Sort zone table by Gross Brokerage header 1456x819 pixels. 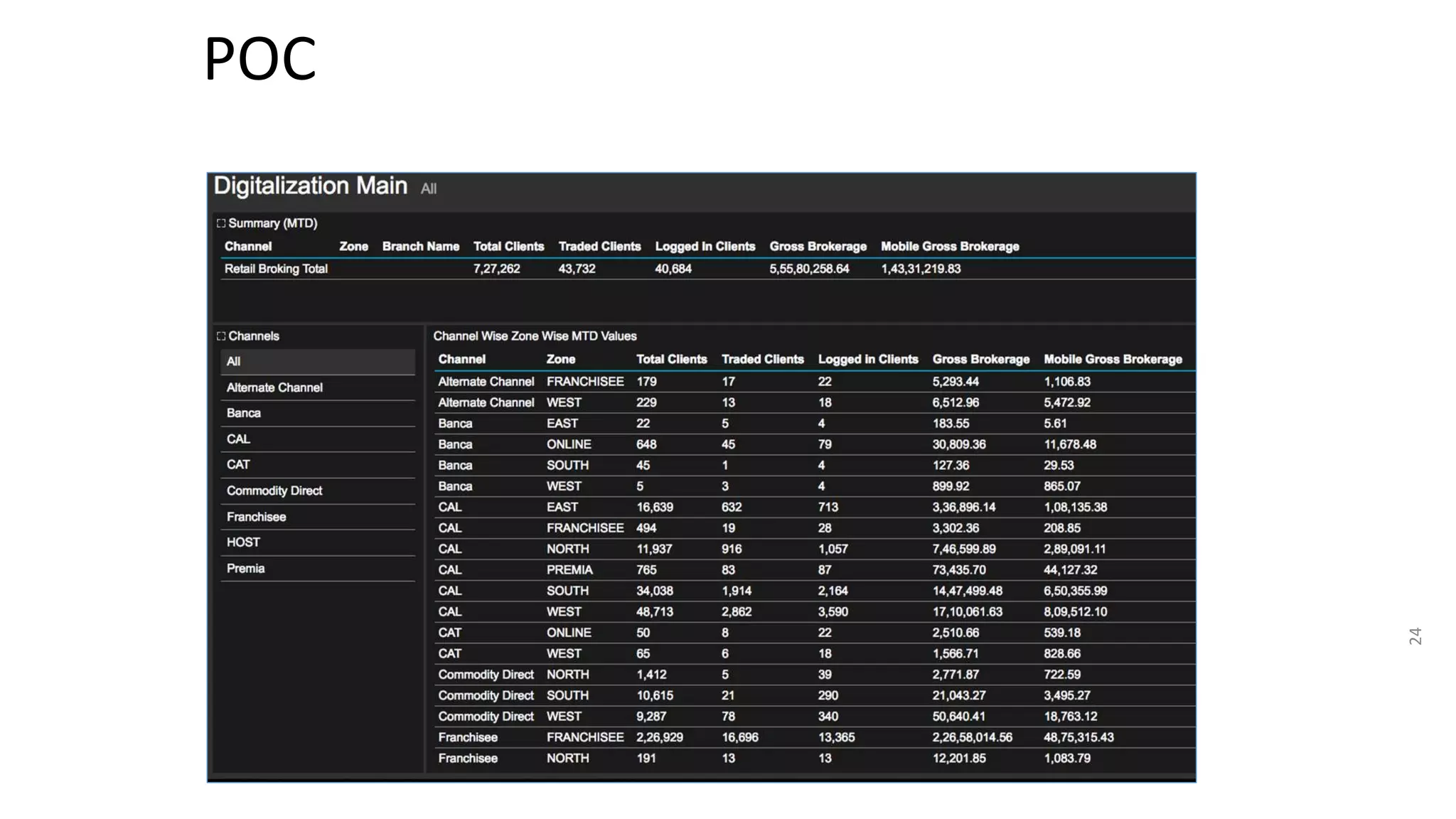pos(980,360)
